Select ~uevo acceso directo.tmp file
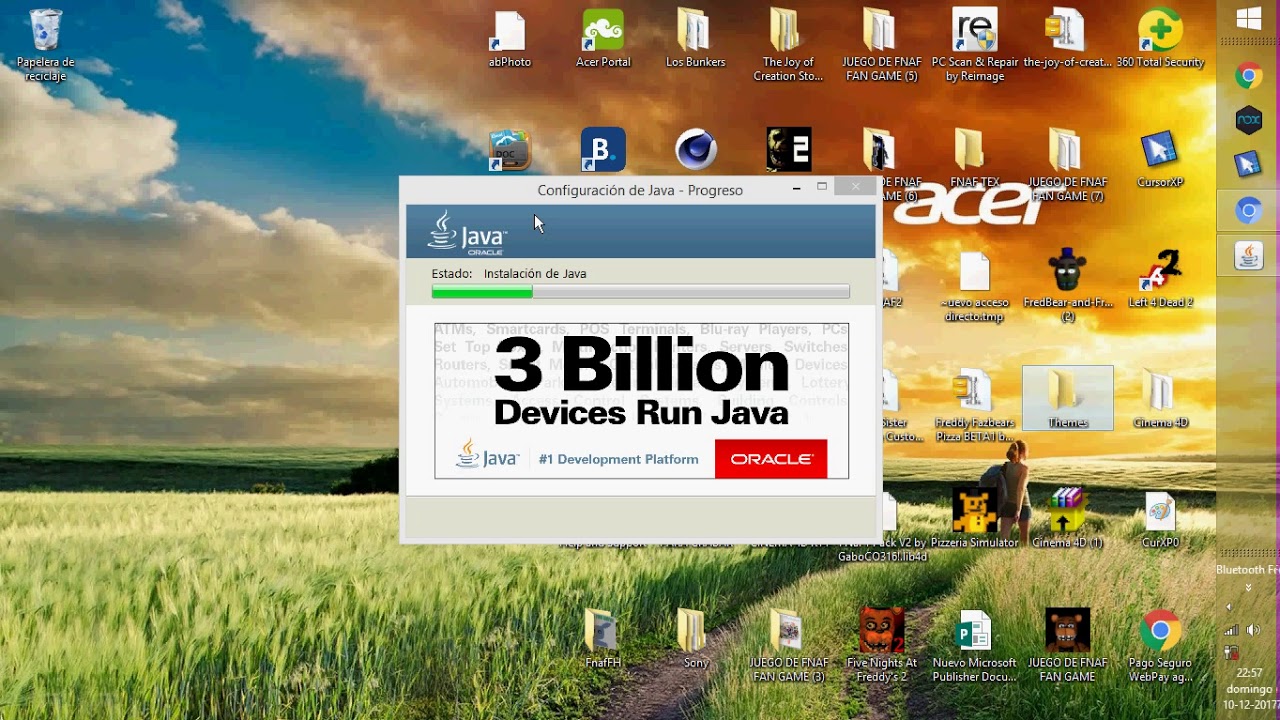 (973, 287)
